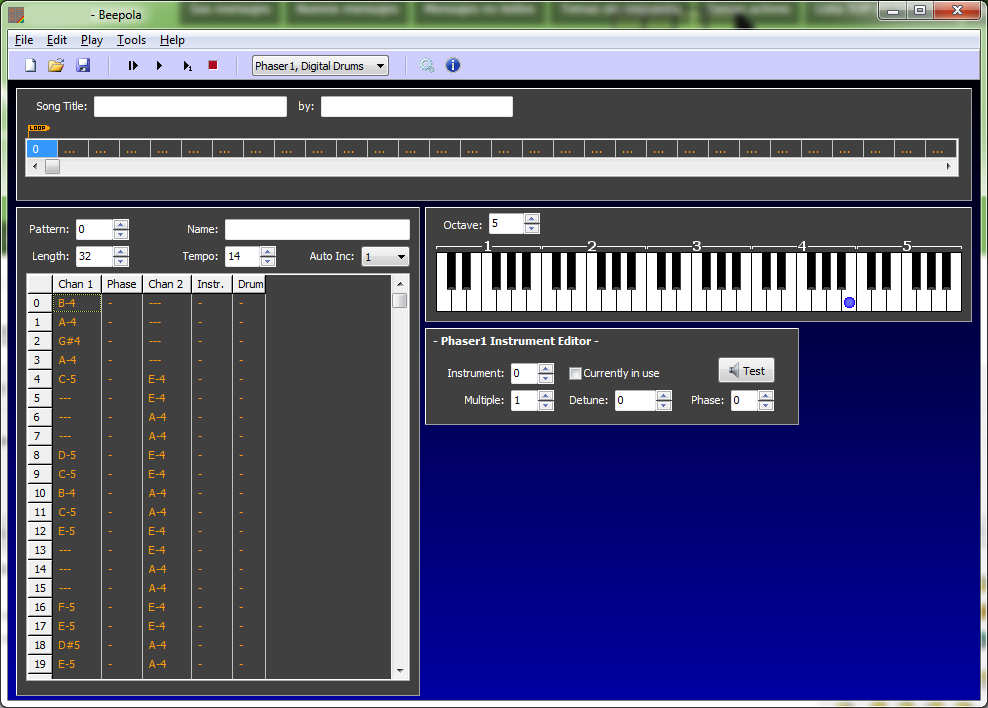Select G#4 note in row 2

[76, 341]
